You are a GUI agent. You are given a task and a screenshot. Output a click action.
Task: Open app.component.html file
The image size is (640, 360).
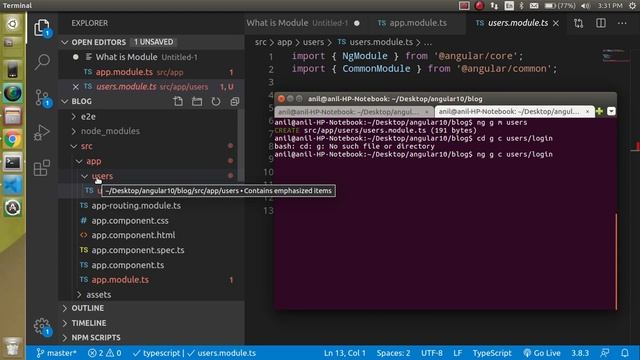(x=133, y=235)
